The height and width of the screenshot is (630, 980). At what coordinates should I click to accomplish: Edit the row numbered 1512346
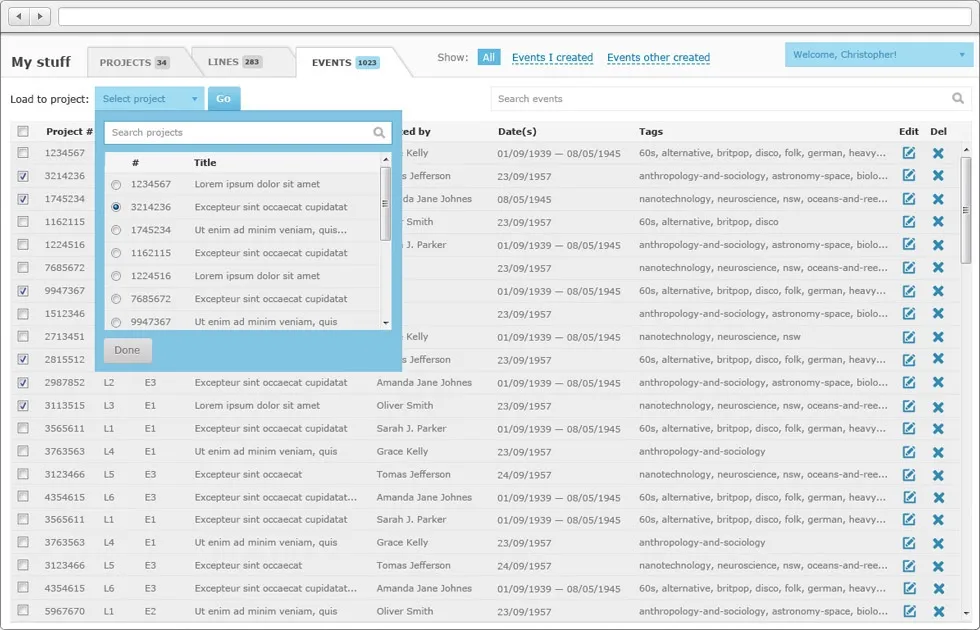coord(909,314)
